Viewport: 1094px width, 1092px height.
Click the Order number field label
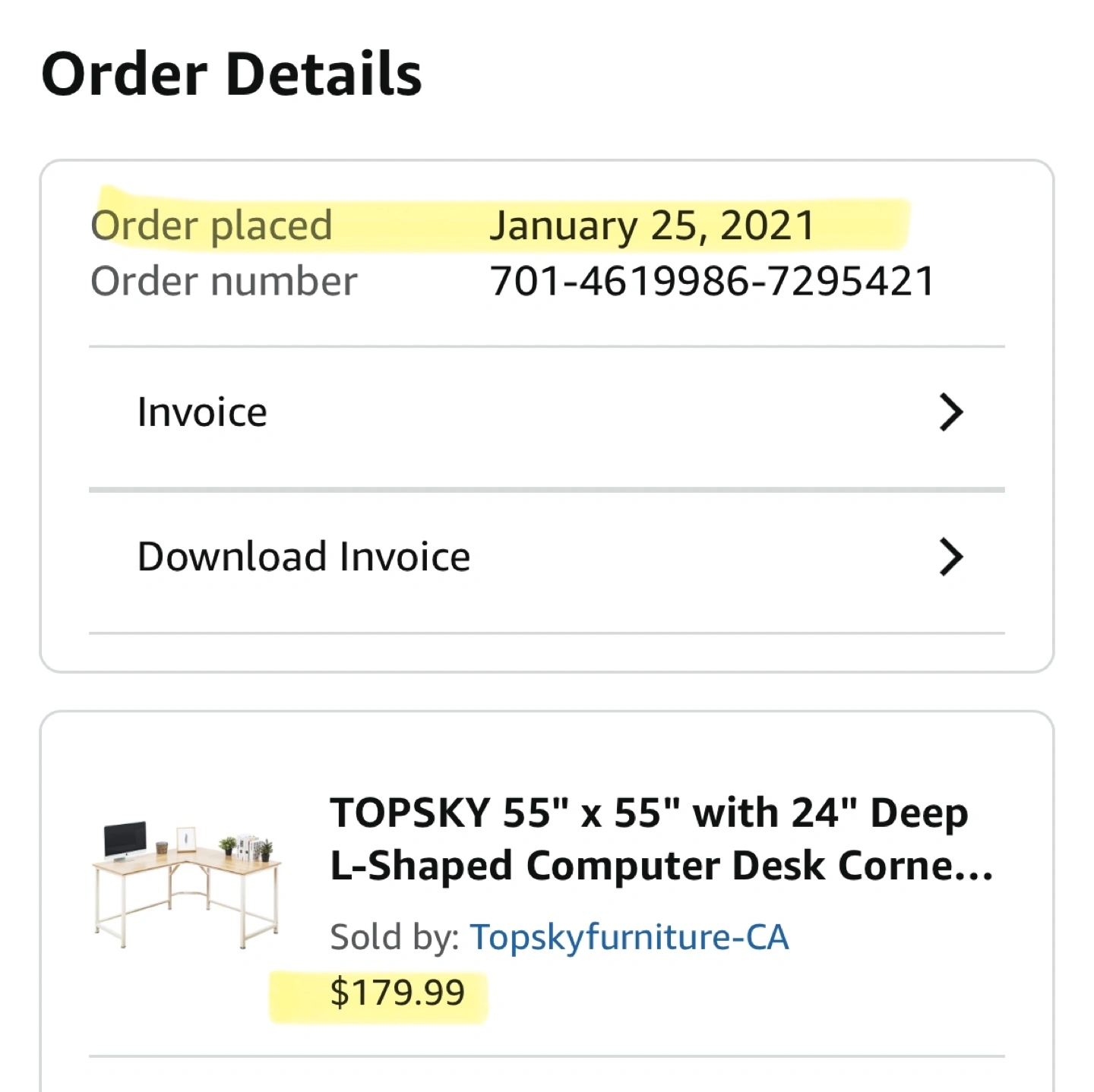223,282
